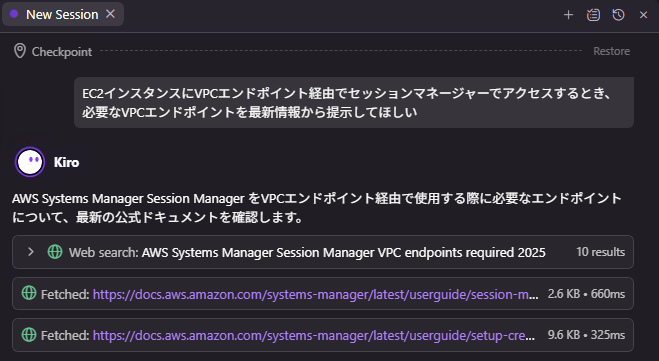
Task: Close the New Session tab
Action: tap(110, 14)
